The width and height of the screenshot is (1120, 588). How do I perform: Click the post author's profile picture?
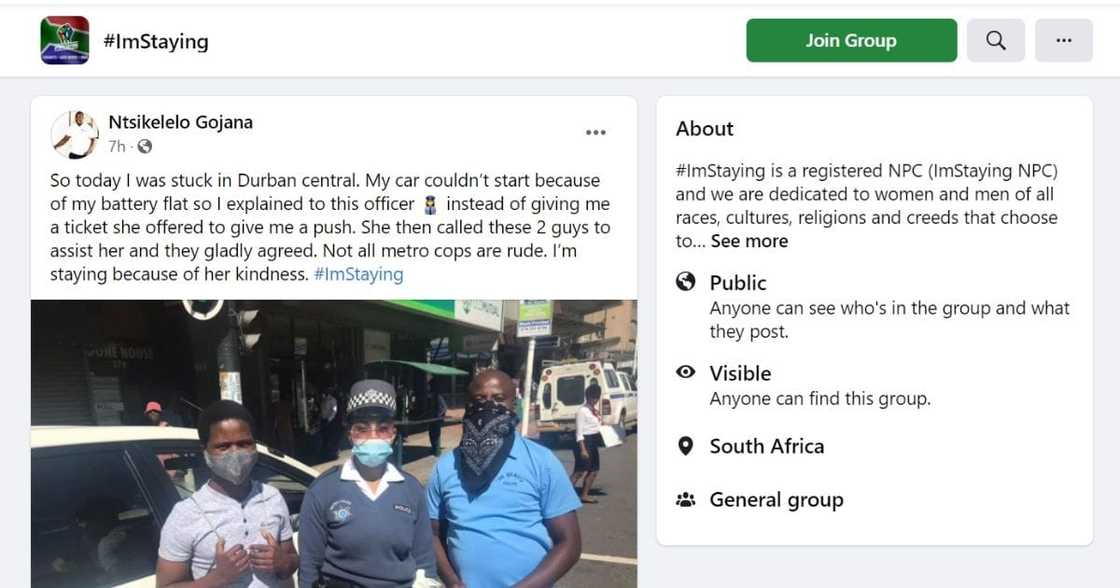click(75, 135)
